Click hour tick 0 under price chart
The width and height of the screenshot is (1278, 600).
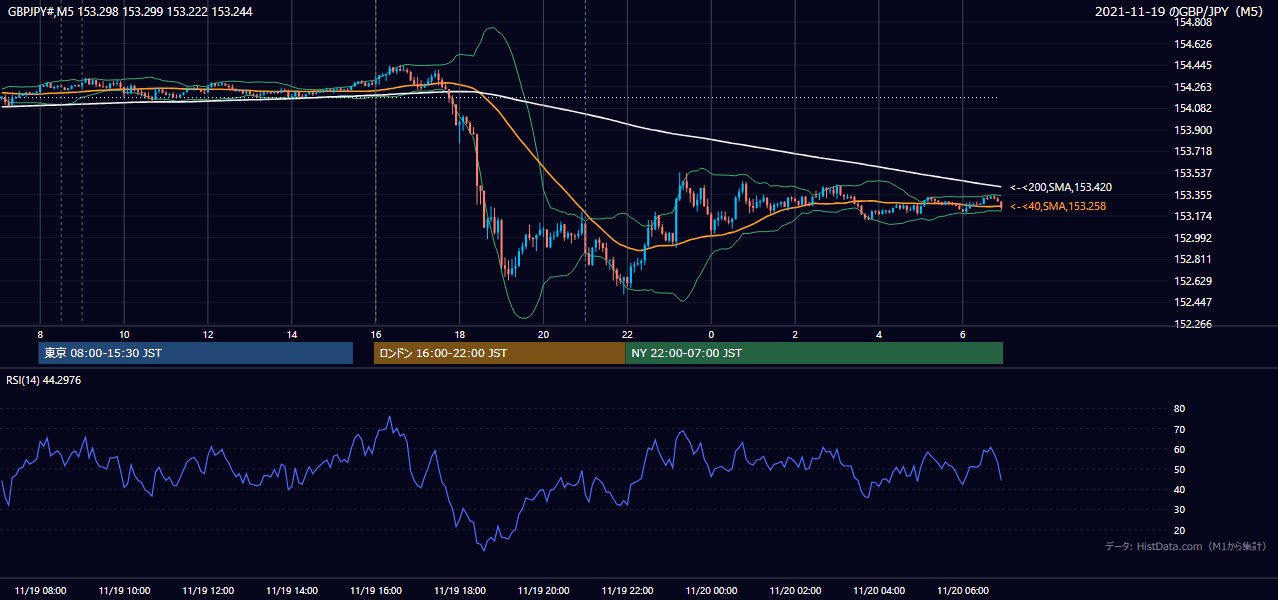pyautogui.click(x=711, y=334)
